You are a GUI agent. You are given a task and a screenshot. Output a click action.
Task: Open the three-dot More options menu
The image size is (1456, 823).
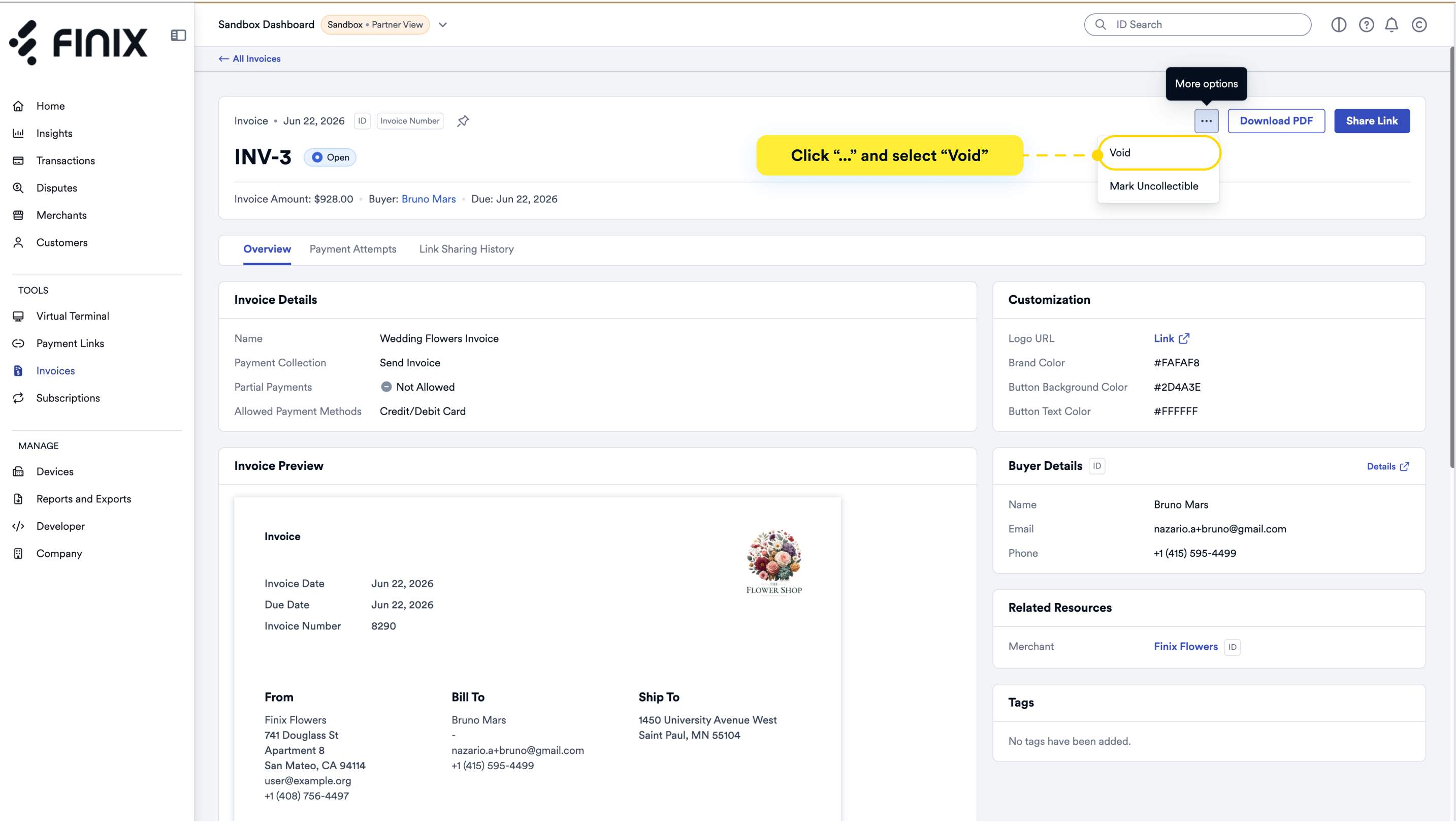[x=1206, y=121]
